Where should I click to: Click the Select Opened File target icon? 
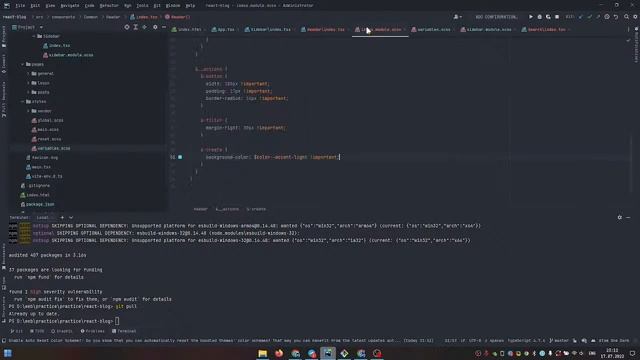pos(127,27)
